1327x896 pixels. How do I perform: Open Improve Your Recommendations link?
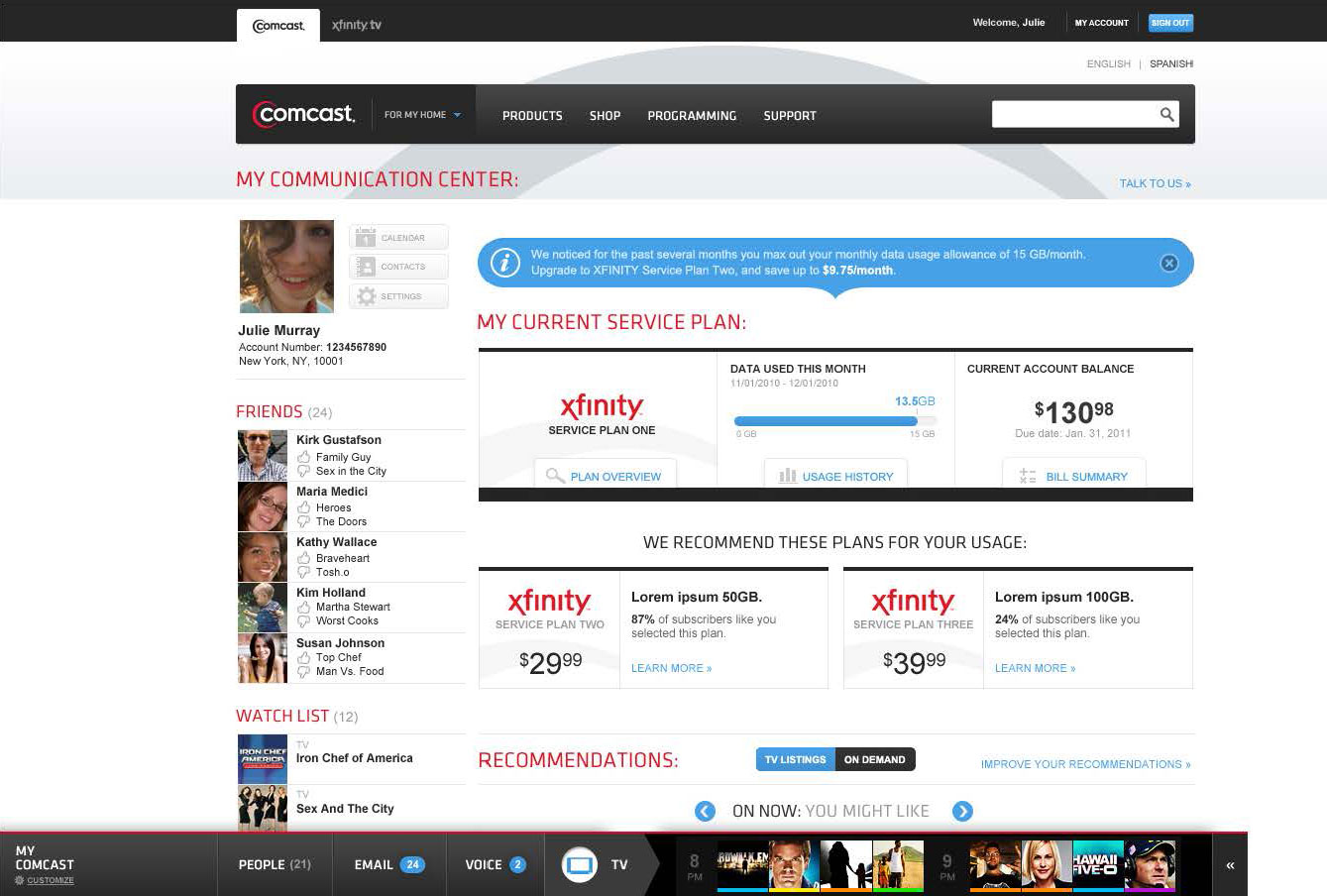point(1084,764)
